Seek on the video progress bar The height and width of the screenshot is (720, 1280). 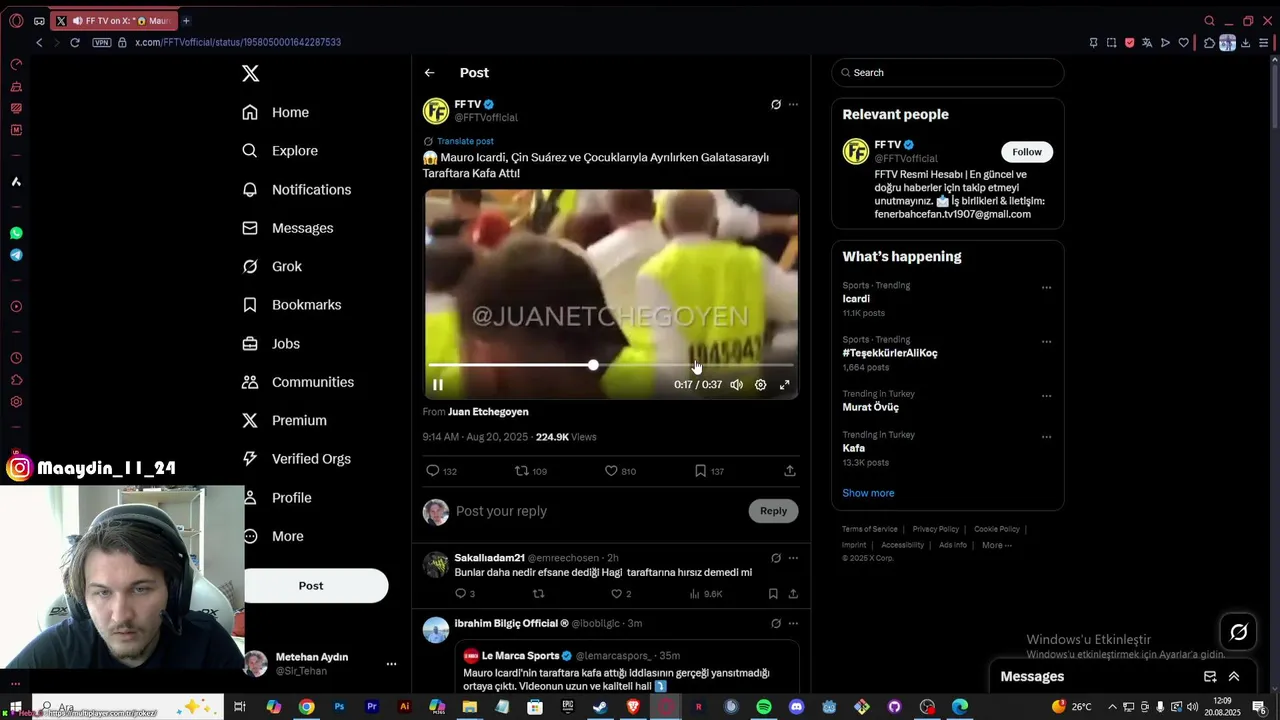point(611,365)
